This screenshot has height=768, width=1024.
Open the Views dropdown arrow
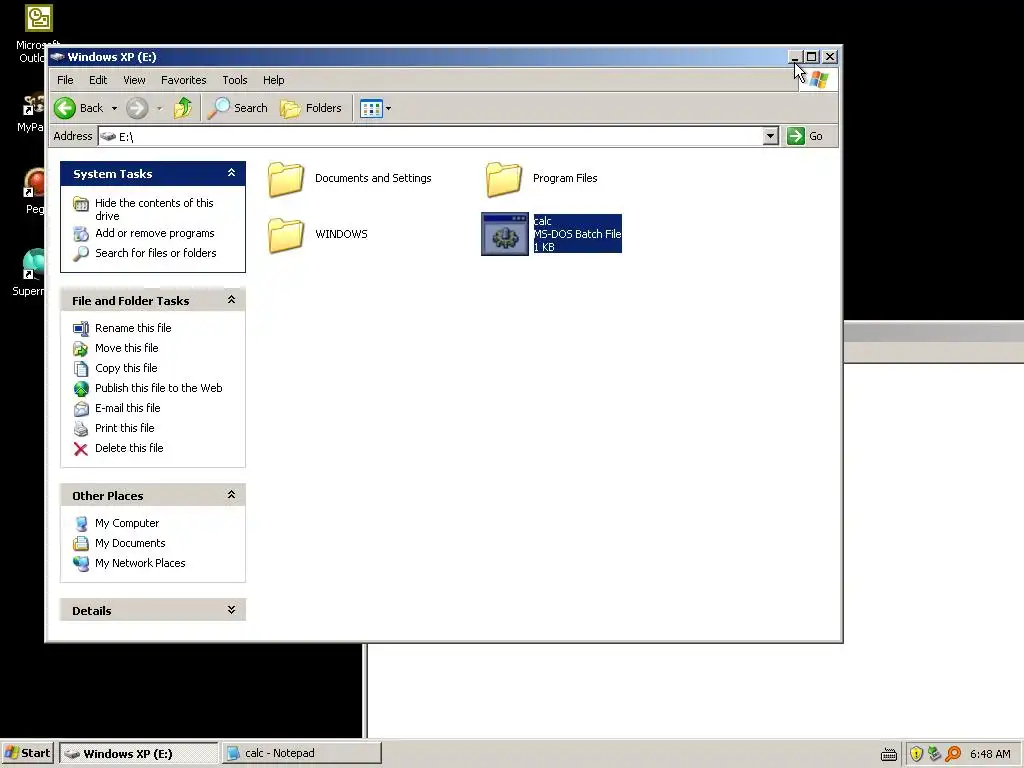click(x=389, y=108)
